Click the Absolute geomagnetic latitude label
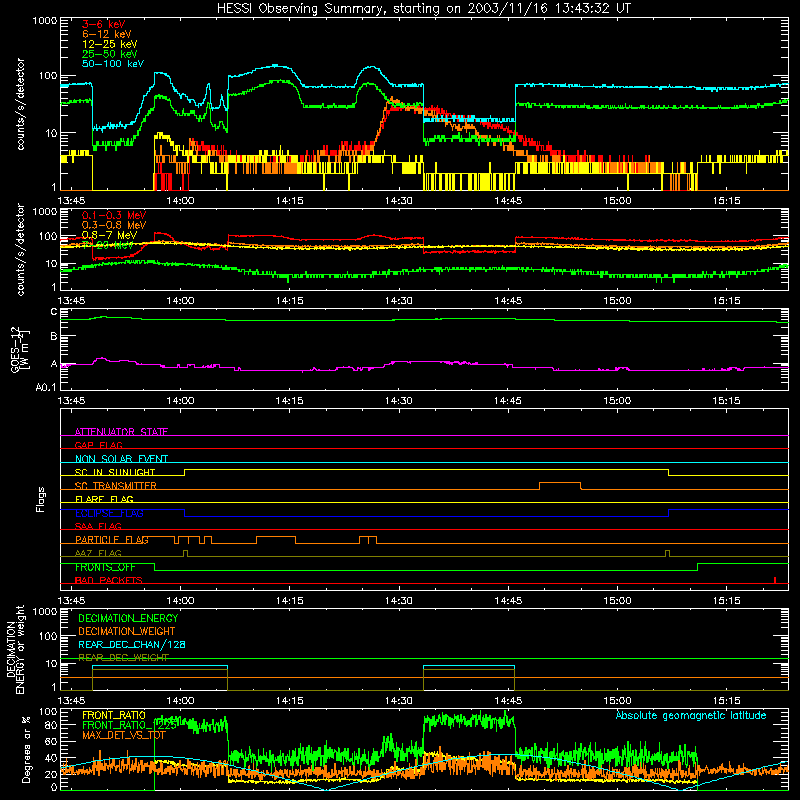The image size is (800, 800). [x=691, y=715]
